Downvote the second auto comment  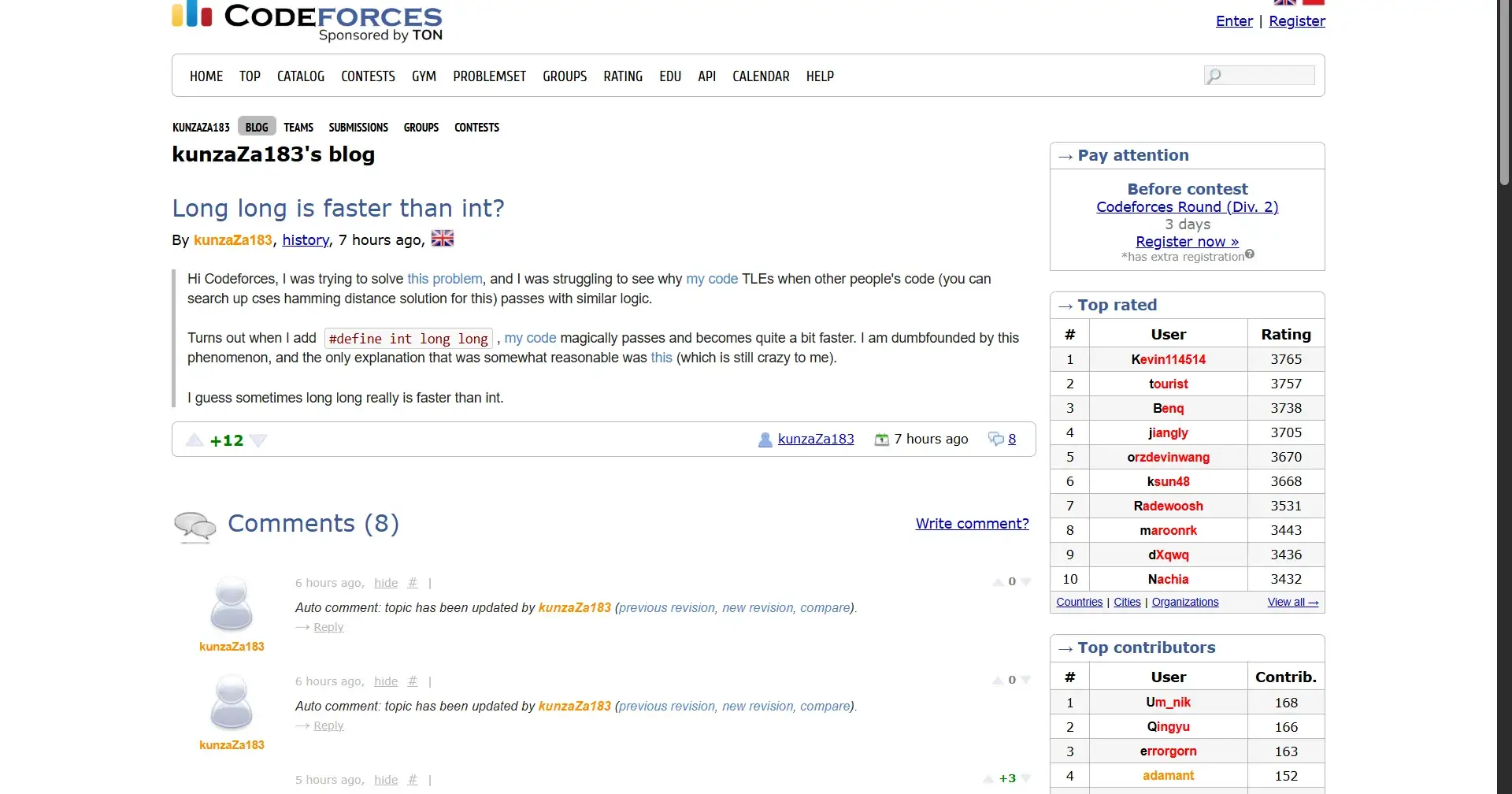coord(1025,681)
